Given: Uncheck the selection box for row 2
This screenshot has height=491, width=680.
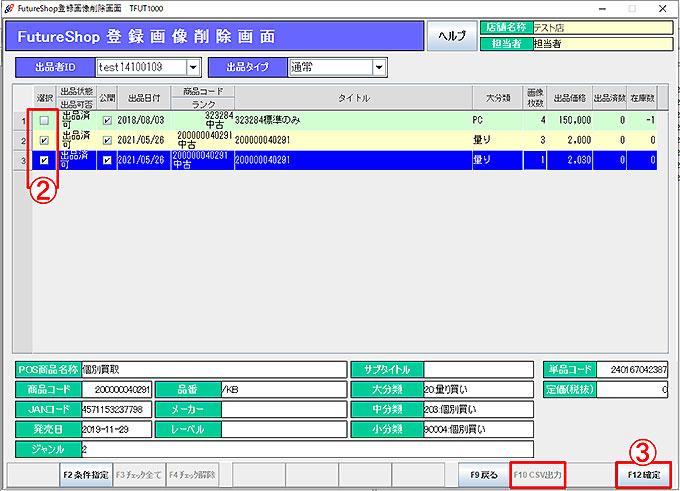Looking at the screenshot, I should coord(43,141).
